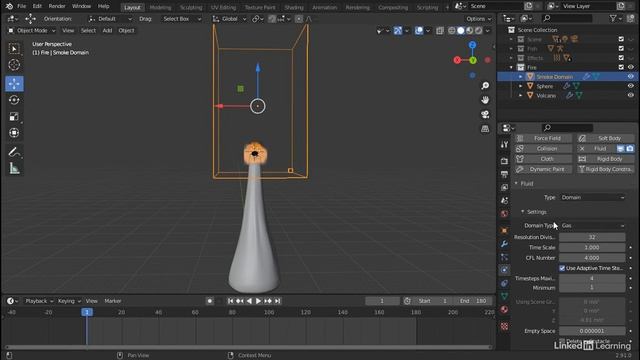Viewport: 640px width, 360px height.
Task: Toggle X-Ray mode in viewport header
Action: click(x=440, y=31)
